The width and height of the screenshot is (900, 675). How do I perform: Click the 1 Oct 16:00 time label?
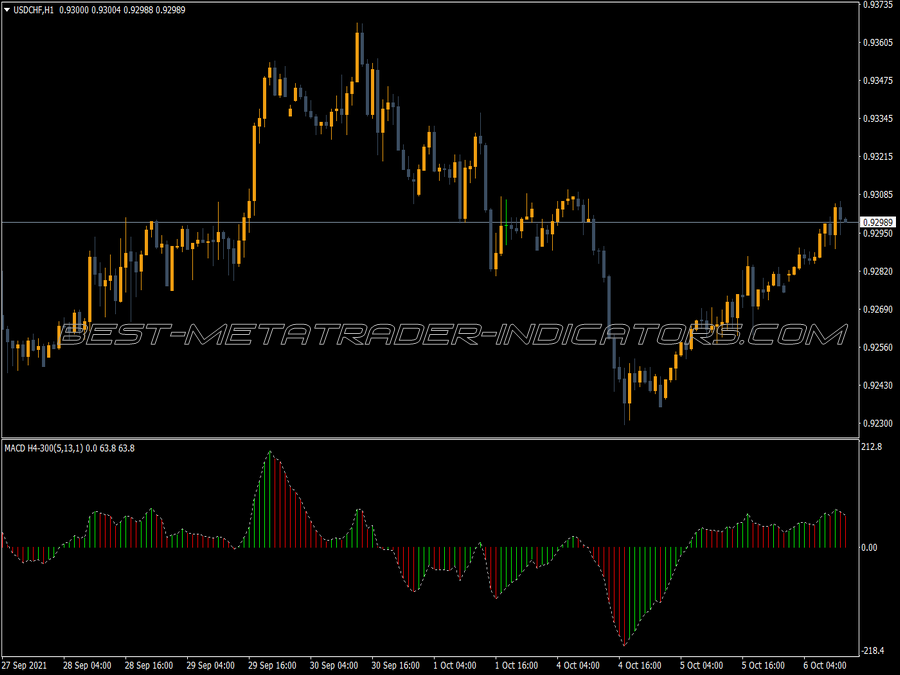coord(517,665)
